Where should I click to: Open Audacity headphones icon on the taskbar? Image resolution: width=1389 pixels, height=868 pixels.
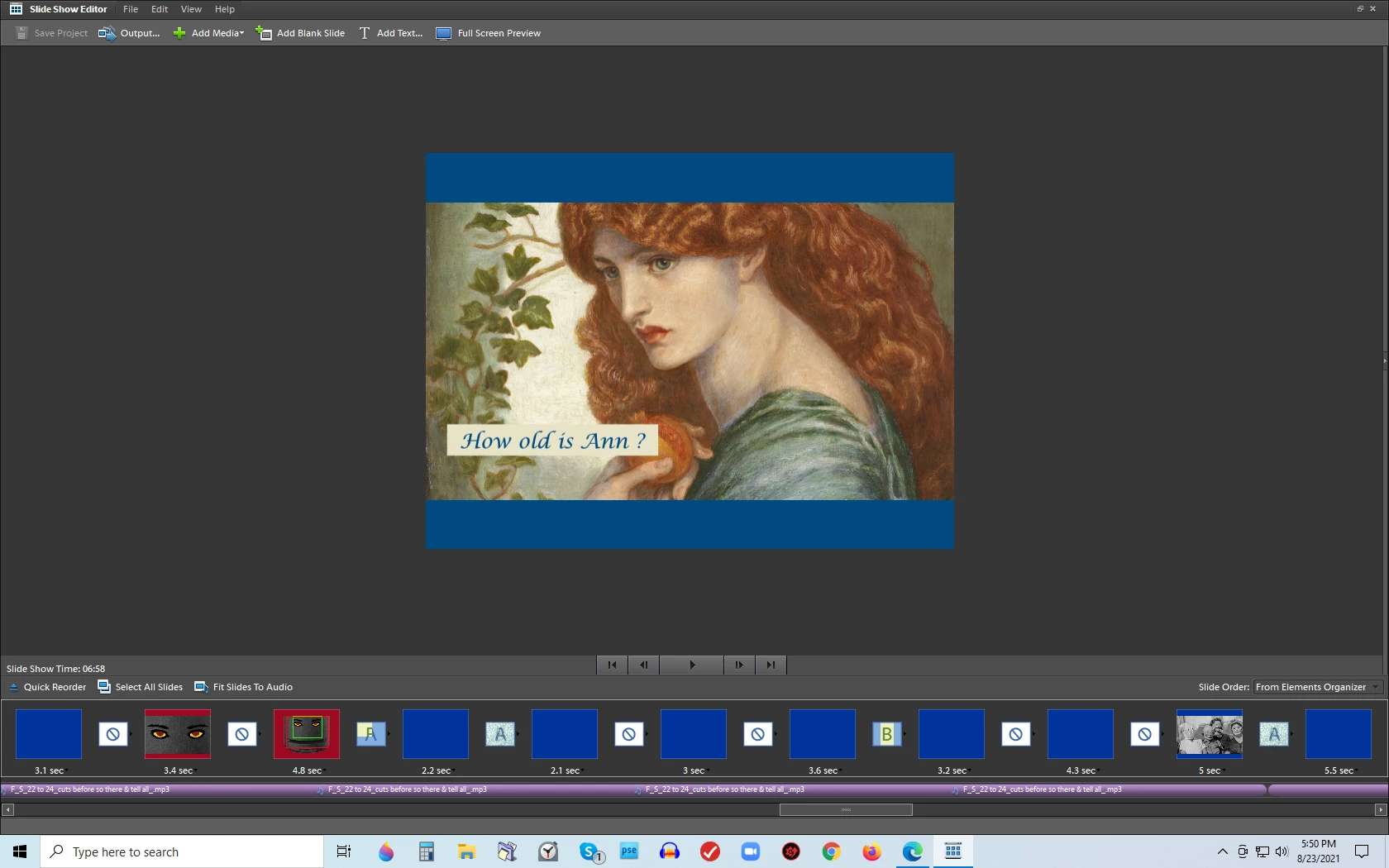coord(670,851)
